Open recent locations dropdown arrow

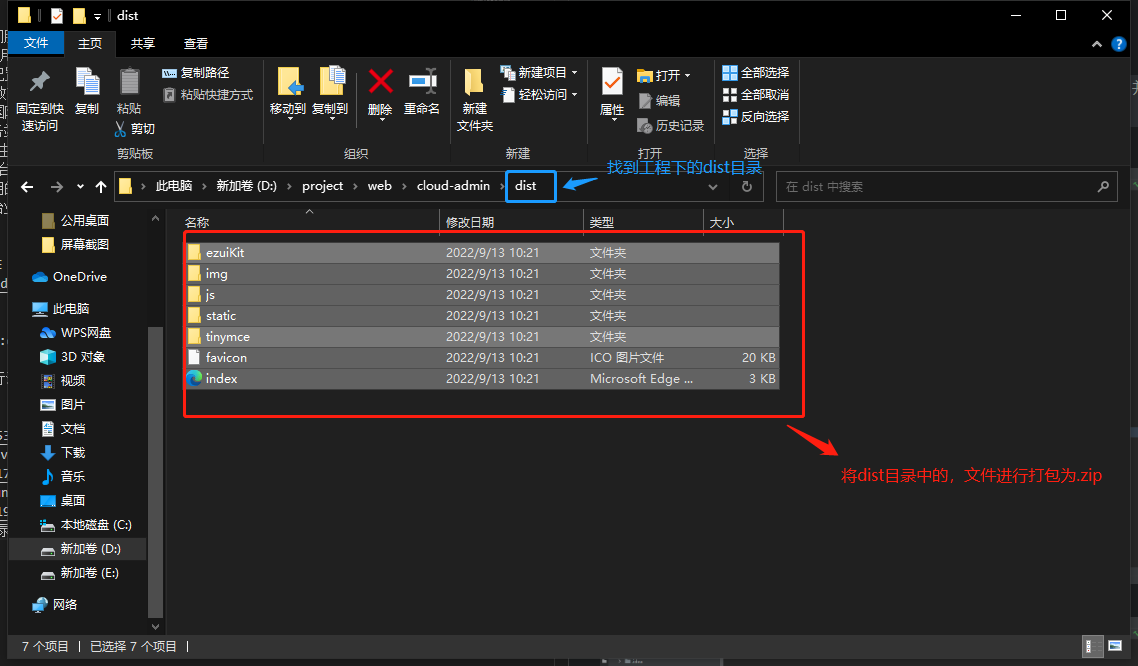pos(80,187)
